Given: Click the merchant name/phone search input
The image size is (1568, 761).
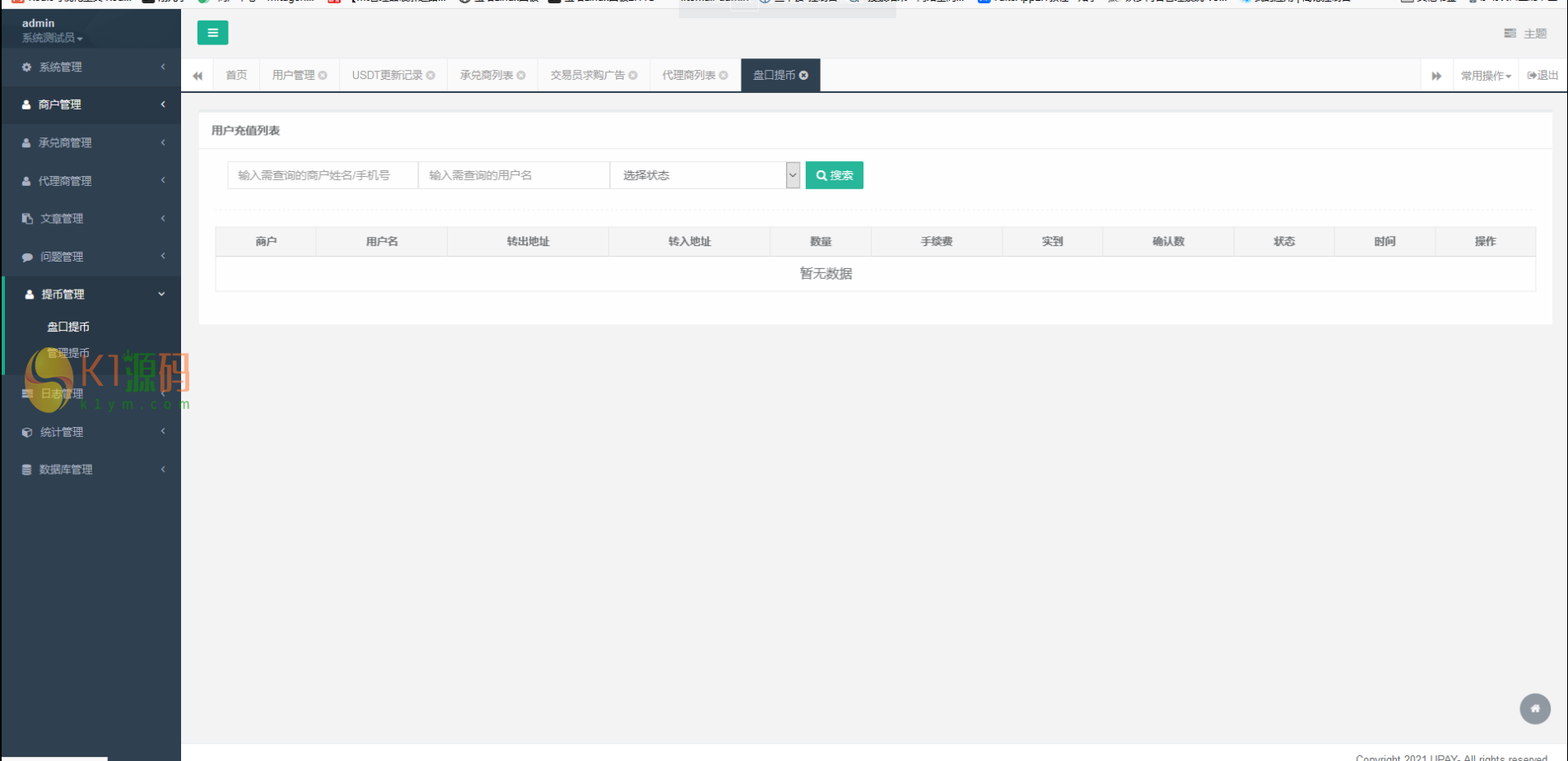Looking at the screenshot, I should click(x=322, y=174).
